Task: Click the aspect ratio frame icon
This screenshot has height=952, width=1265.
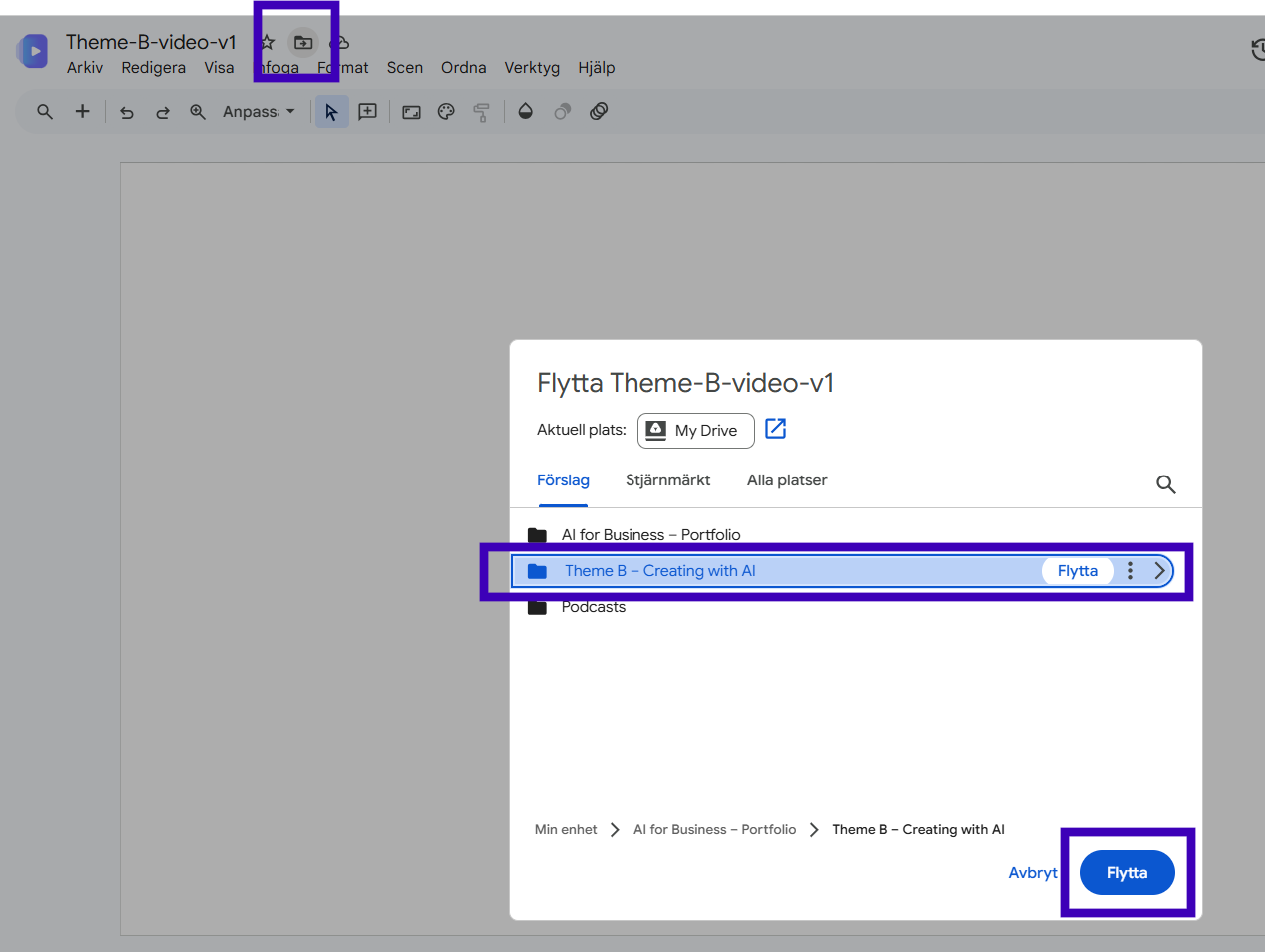Action: point(411,112)
